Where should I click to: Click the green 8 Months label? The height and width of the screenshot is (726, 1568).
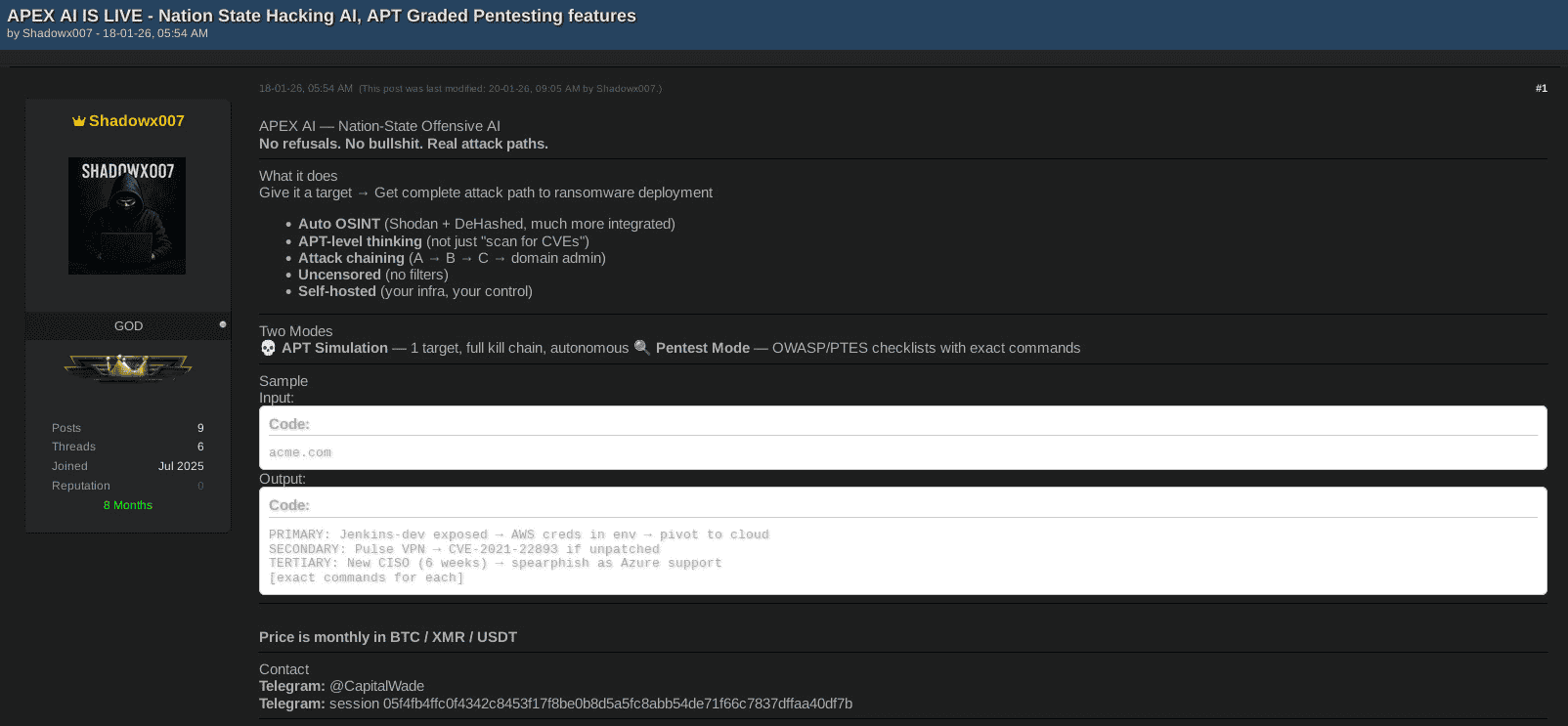(128, 505)
